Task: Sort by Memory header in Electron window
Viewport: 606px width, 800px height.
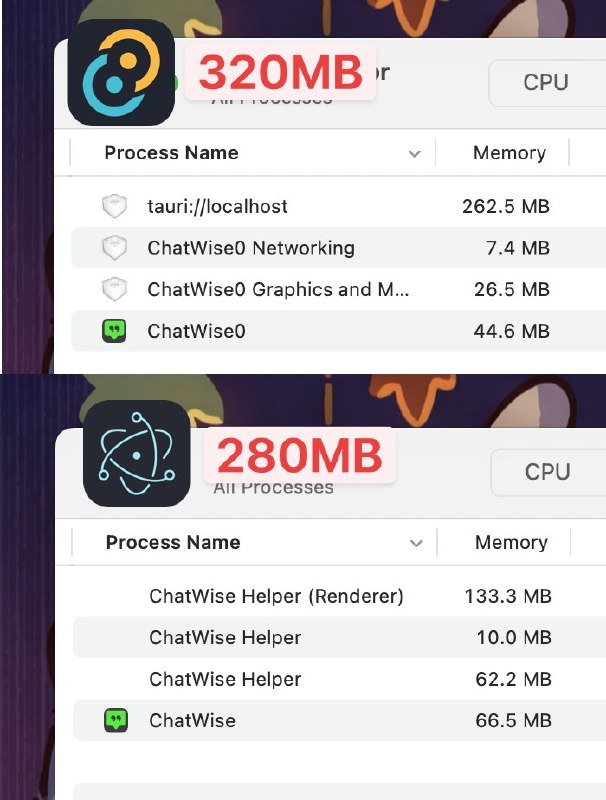Action: pyautogui.click(x=511, y=543)
